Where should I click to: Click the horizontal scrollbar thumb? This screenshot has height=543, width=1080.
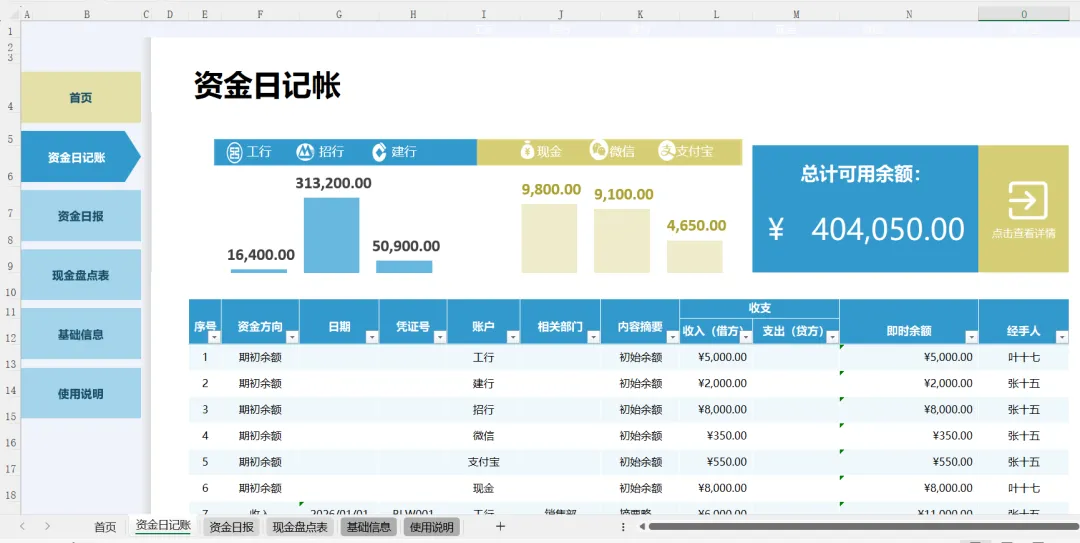click(x=864, y=526)
